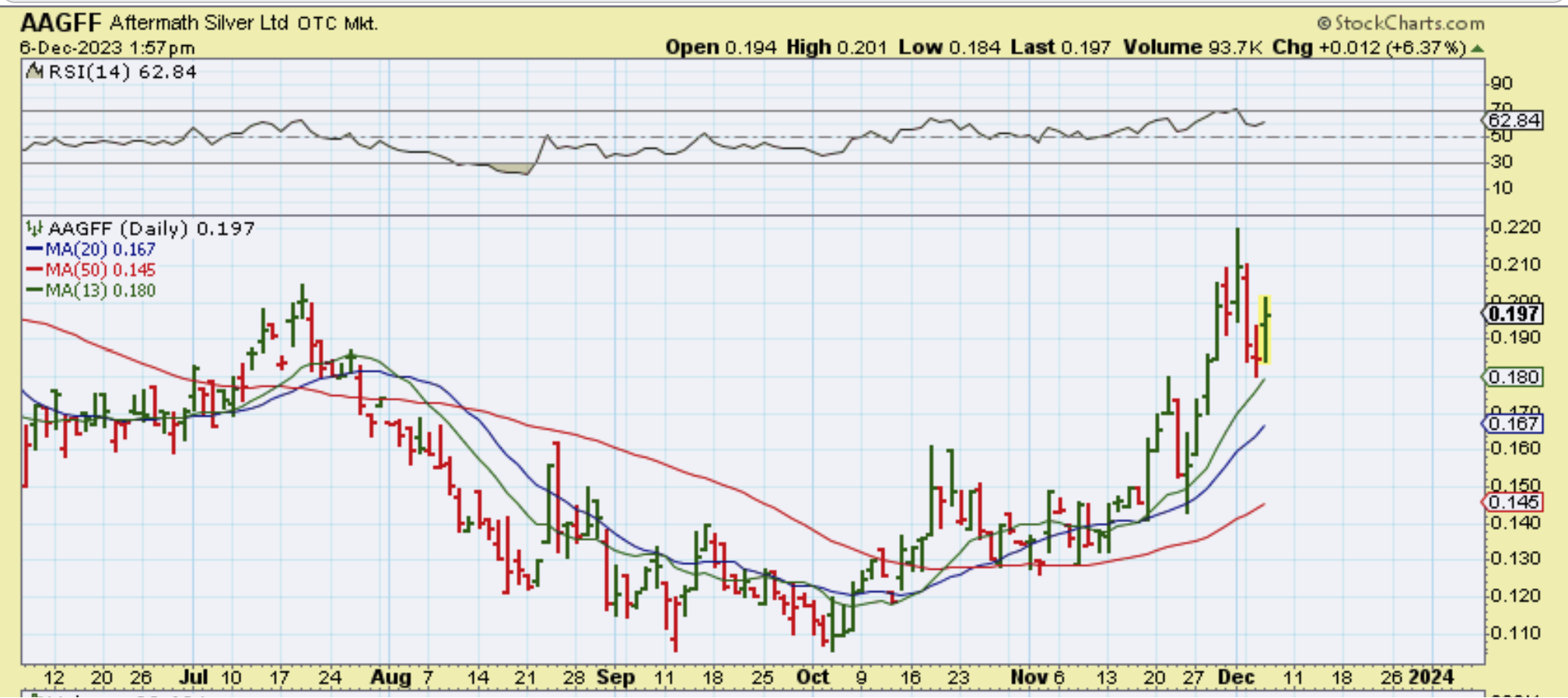Click the 2024 label on date axis
The image size is (1568, 698).
pos(1432,677)
